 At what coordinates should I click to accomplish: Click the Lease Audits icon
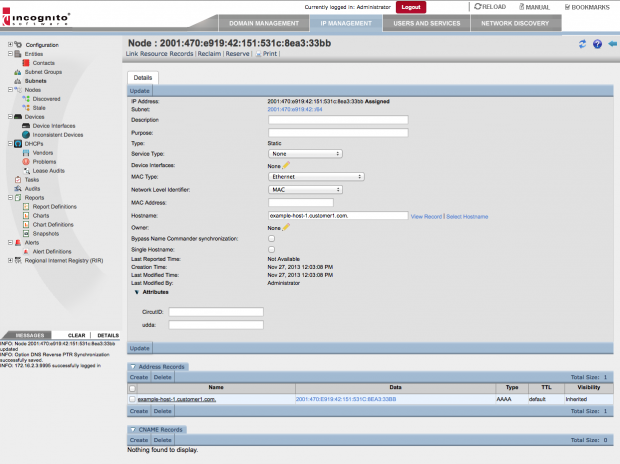[x=26, y=170]
